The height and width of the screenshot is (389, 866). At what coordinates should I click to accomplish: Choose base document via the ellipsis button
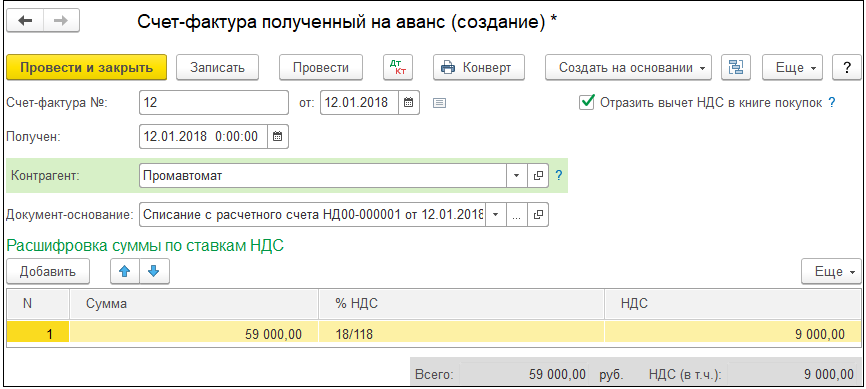516,215
